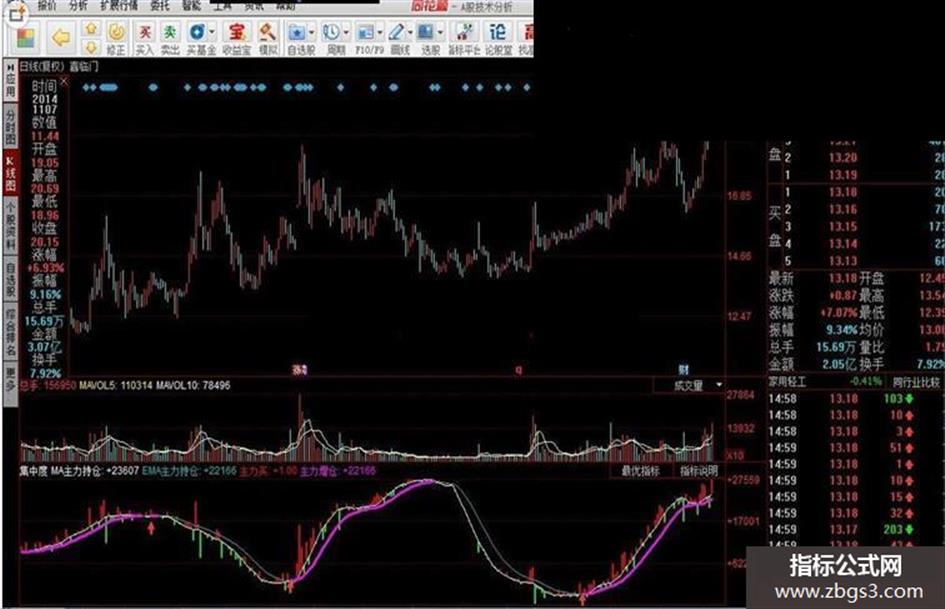This screenshot has width=945, height=609.
Task: Select the K线图 side tab
Action: click(10, 173)
